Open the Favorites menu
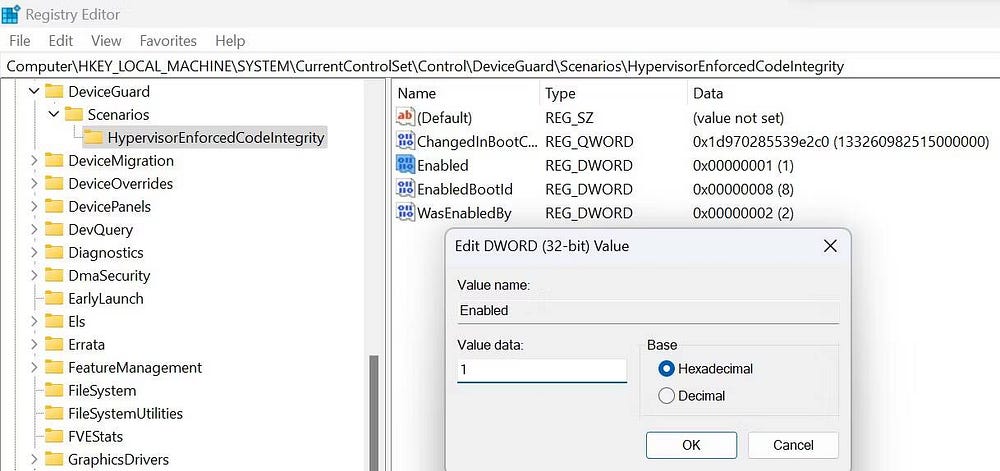Viewport: 1000px width, 471px height. pyautogui.click(x=168, y=41)
